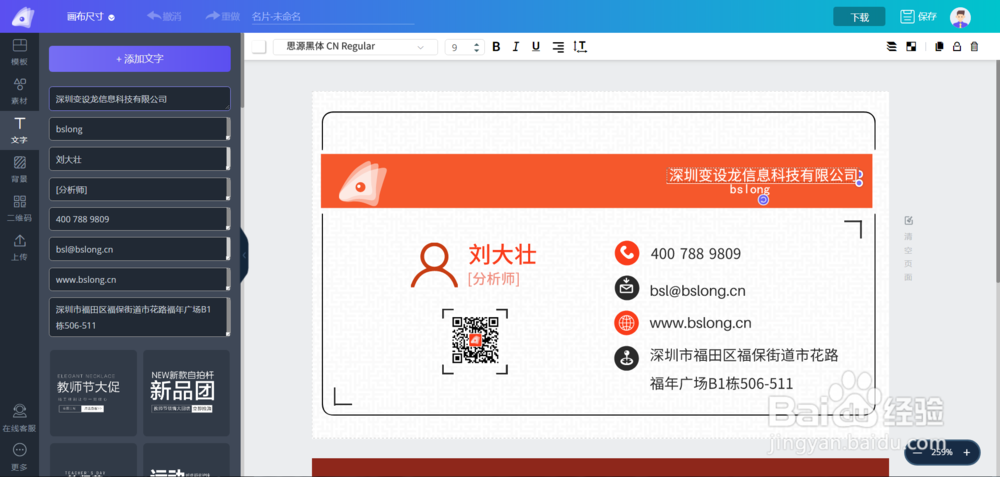Open the line and letter spacing options
The height and width of the screenshot is (477, 1000).
click(580, 47)
